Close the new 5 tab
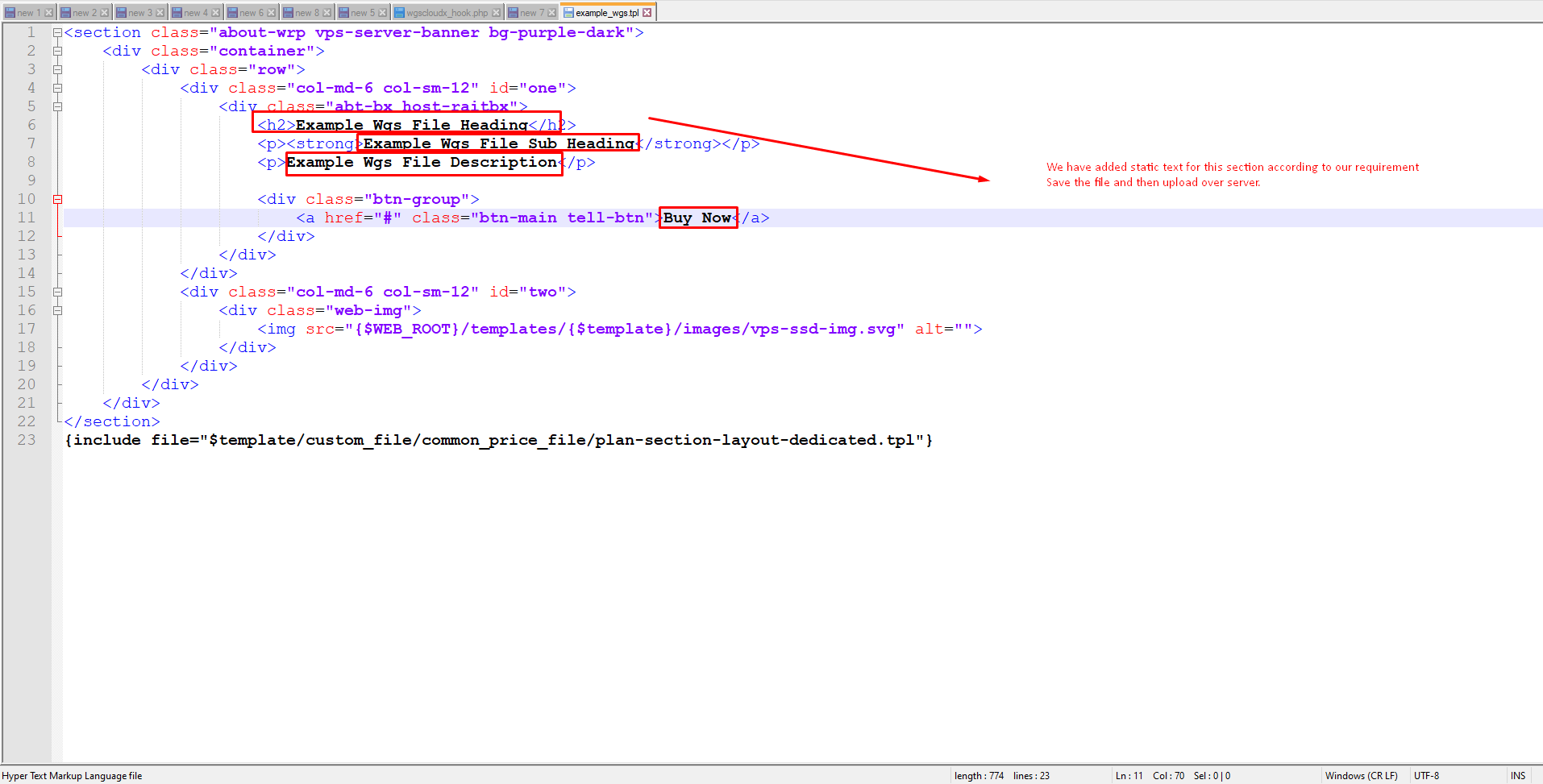This screenshot has width=1543, height=784. click(x=382, y=13)
